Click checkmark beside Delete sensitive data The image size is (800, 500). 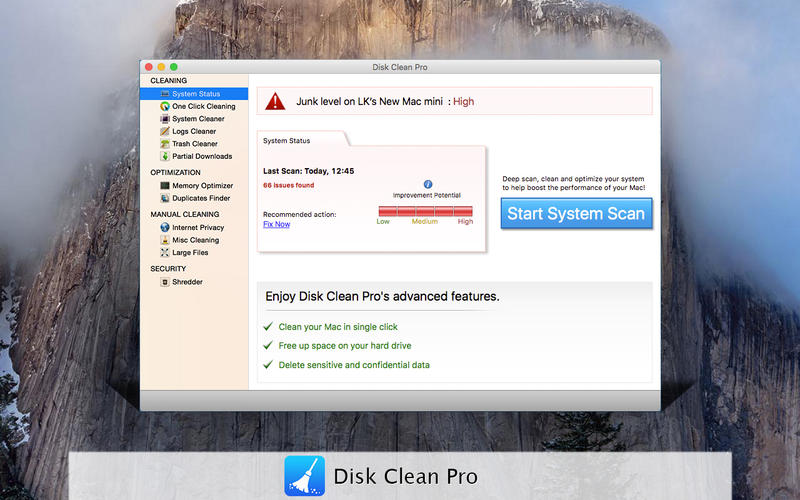[268, 365]
